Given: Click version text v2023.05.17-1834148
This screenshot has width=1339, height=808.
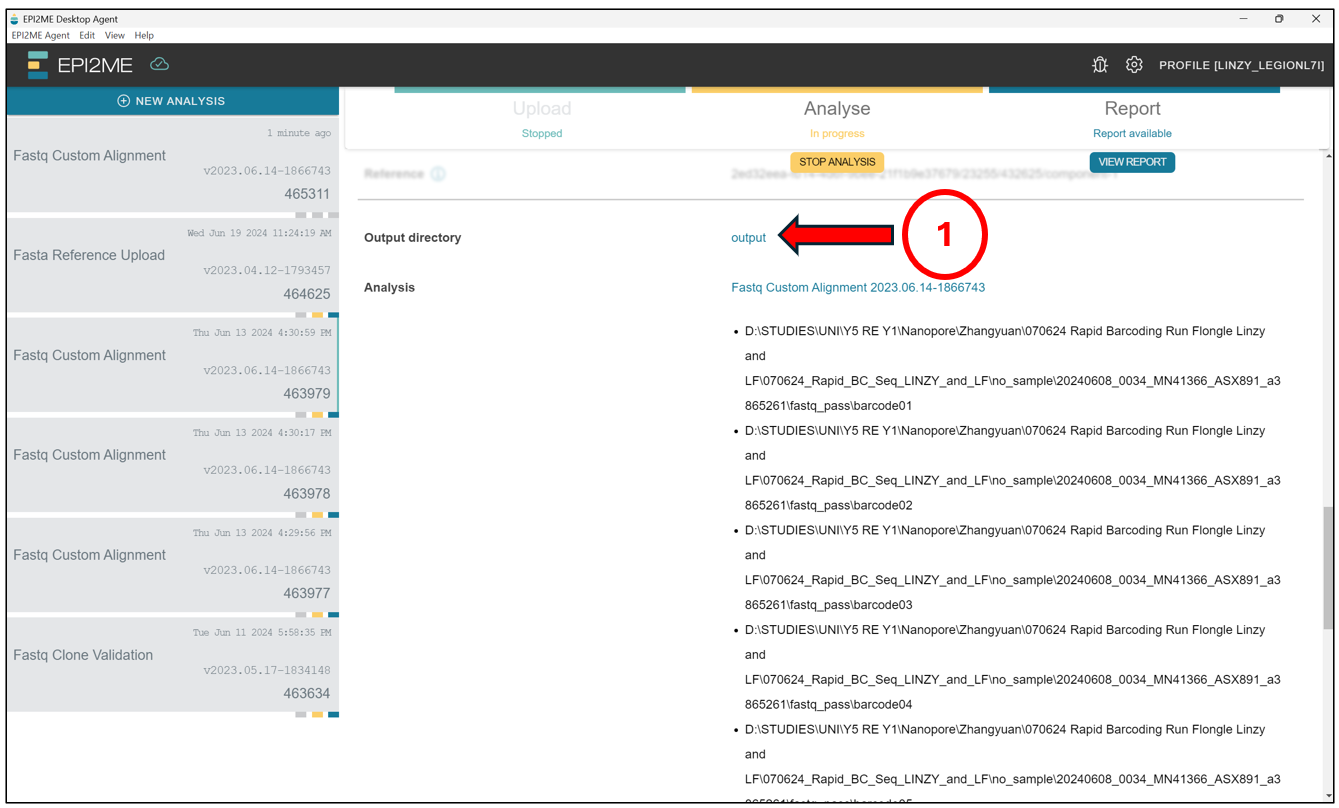Looking at the screenshot, I should [267, 670].
